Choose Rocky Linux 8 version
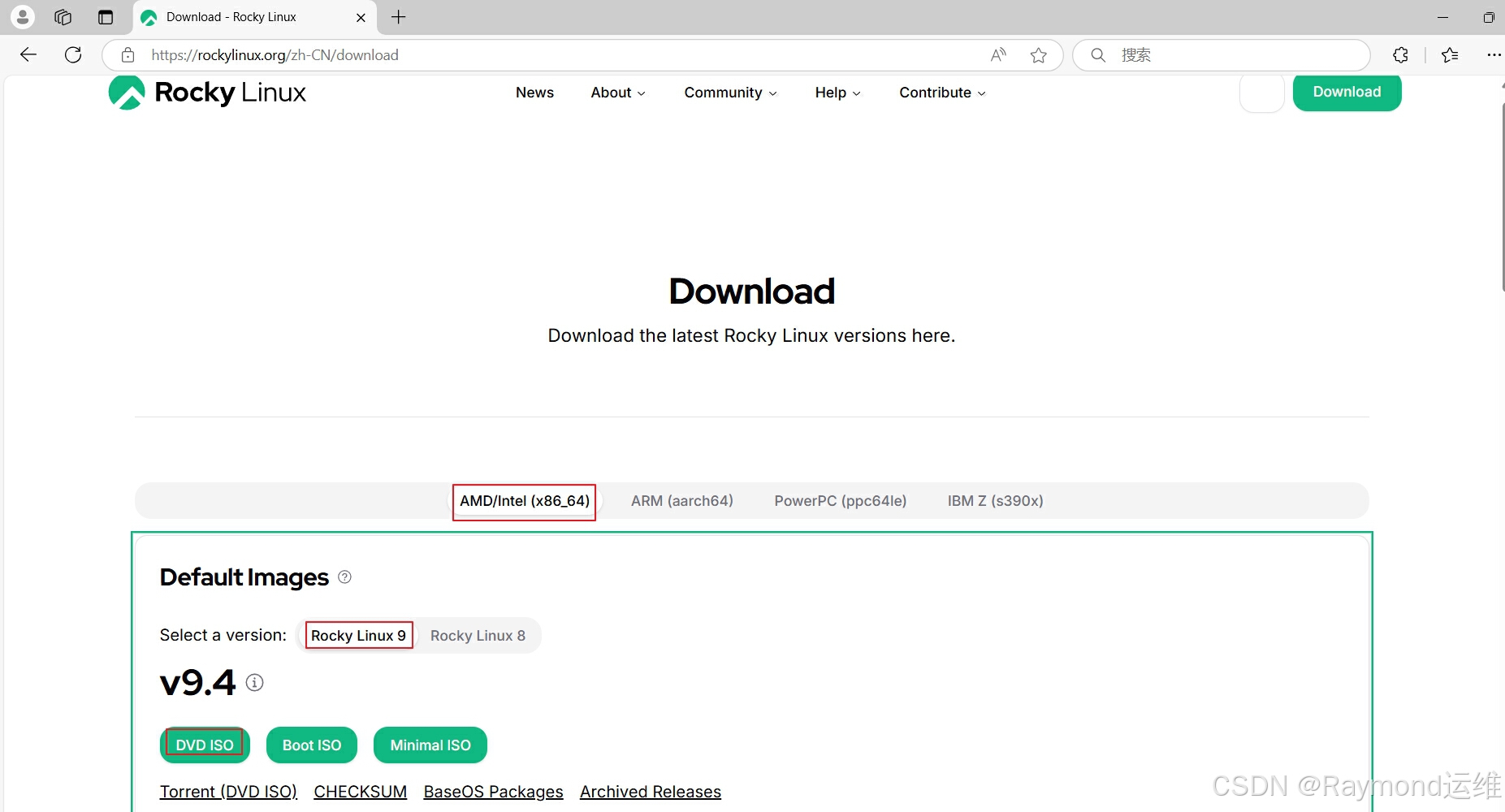This screenshot has width=1505, height=812. [x=478, y=636]
